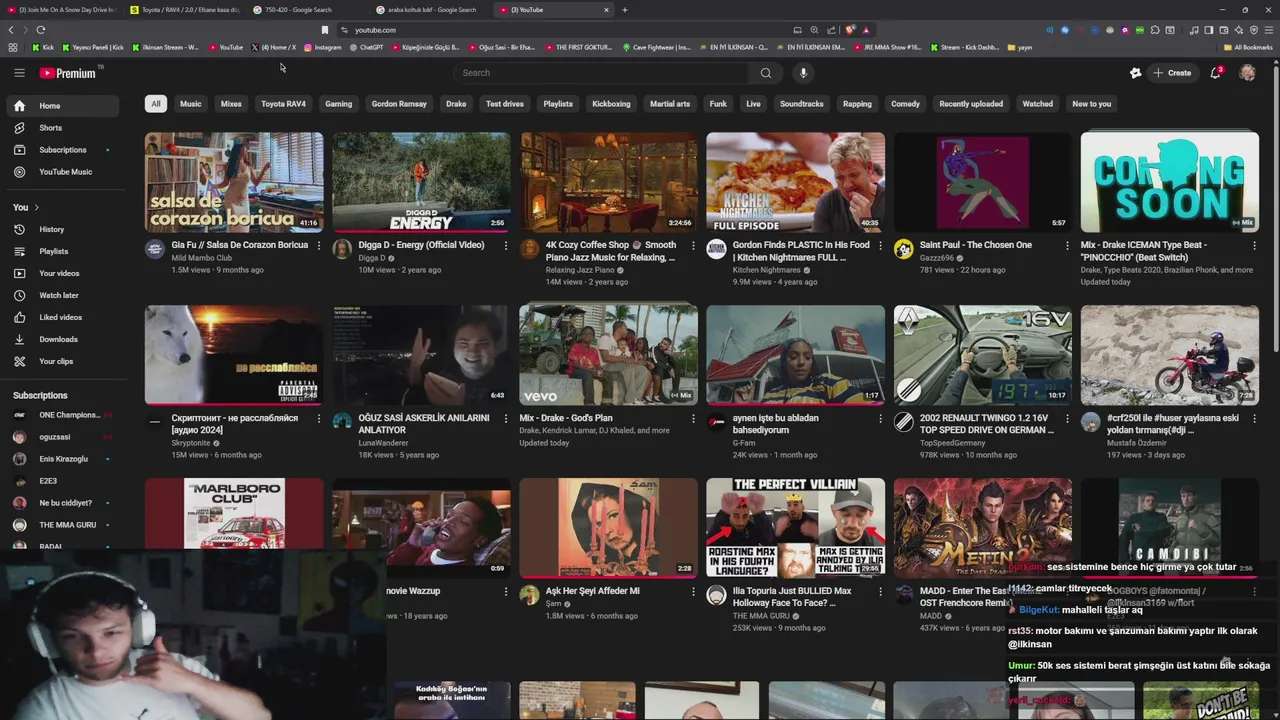Select the Mixes filter chip
The height and width of the screenshot is (720, 1280).
(231, 104)
